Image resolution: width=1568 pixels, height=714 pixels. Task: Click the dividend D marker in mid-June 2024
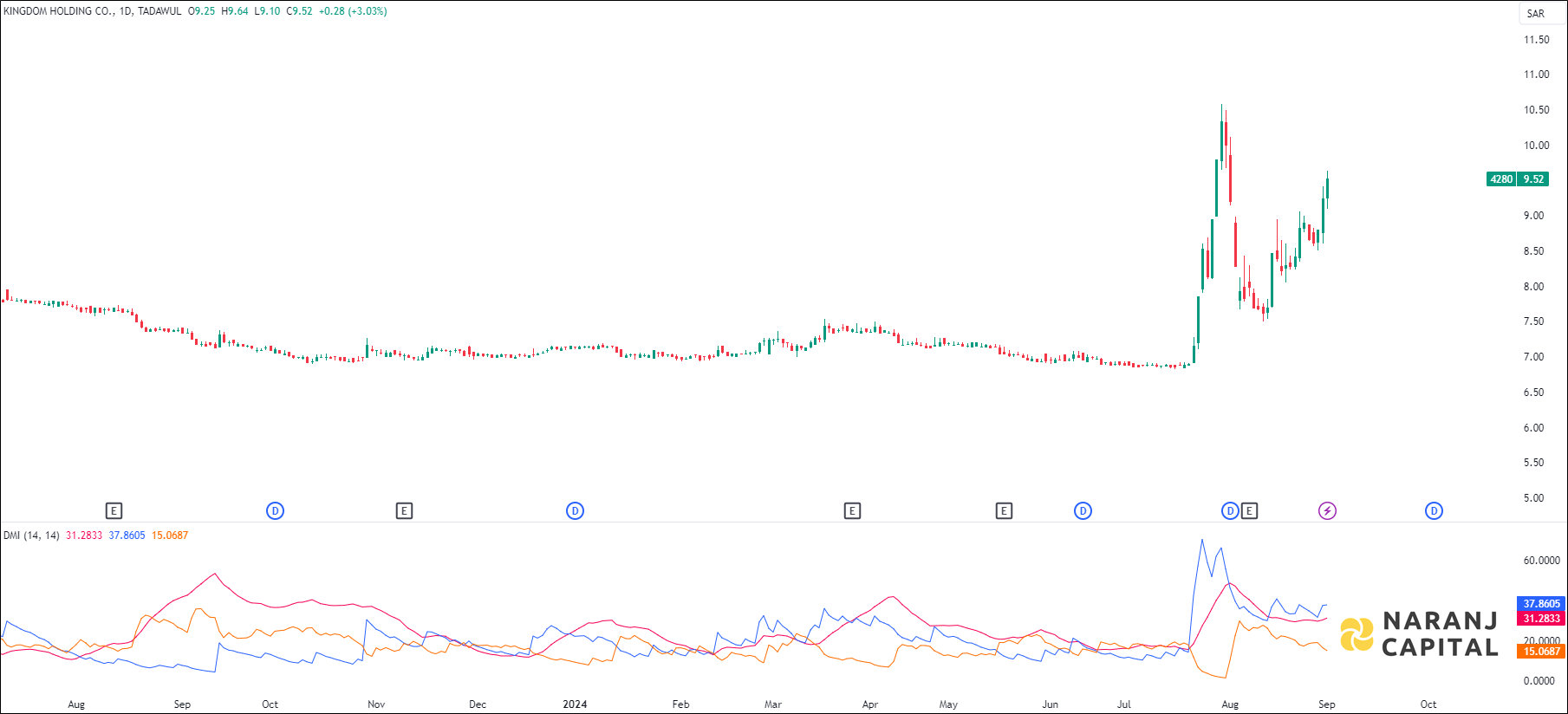[x=1083, y=511]
